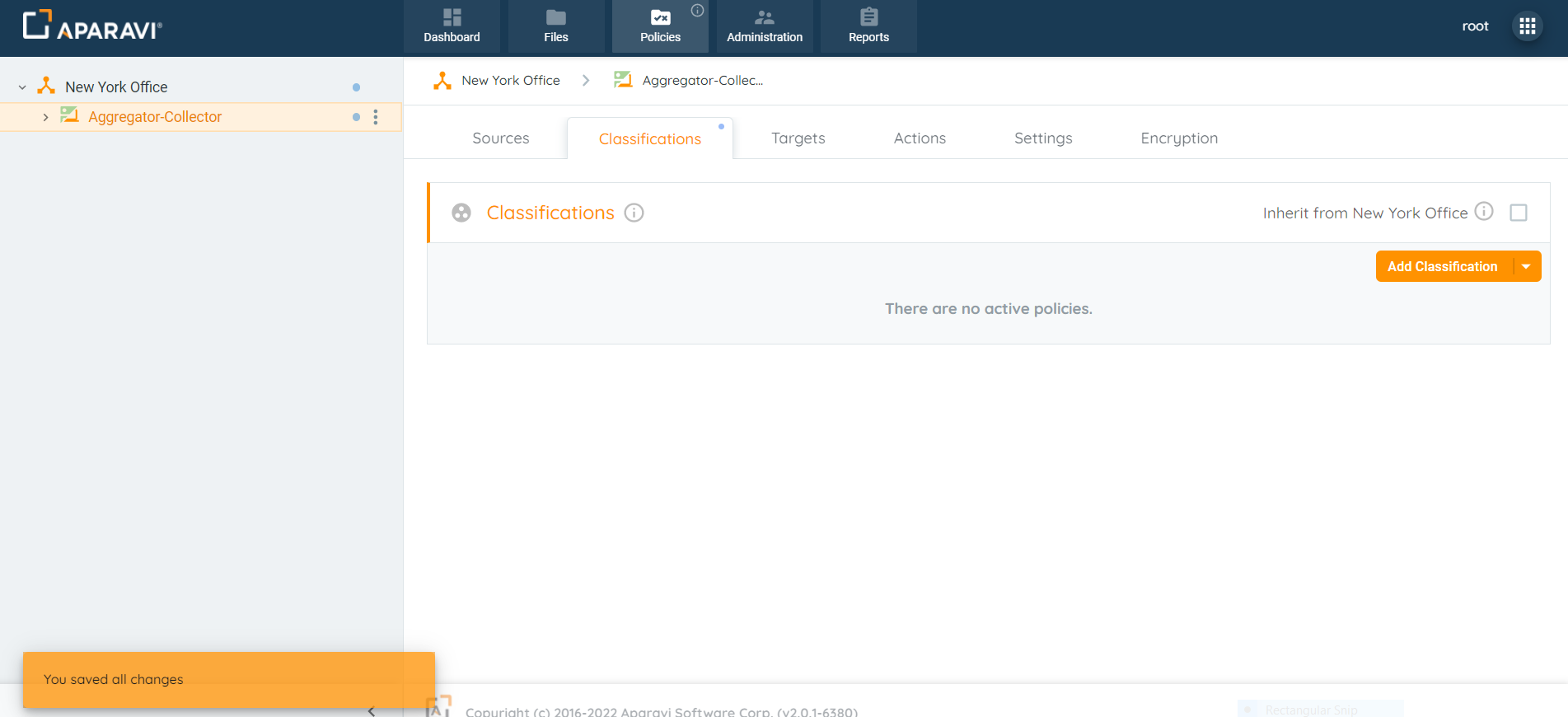Image resolution: width=1568 pixels, height=717 pixels.
Task: Click the Add Classification button
Action: (1442, 266)
